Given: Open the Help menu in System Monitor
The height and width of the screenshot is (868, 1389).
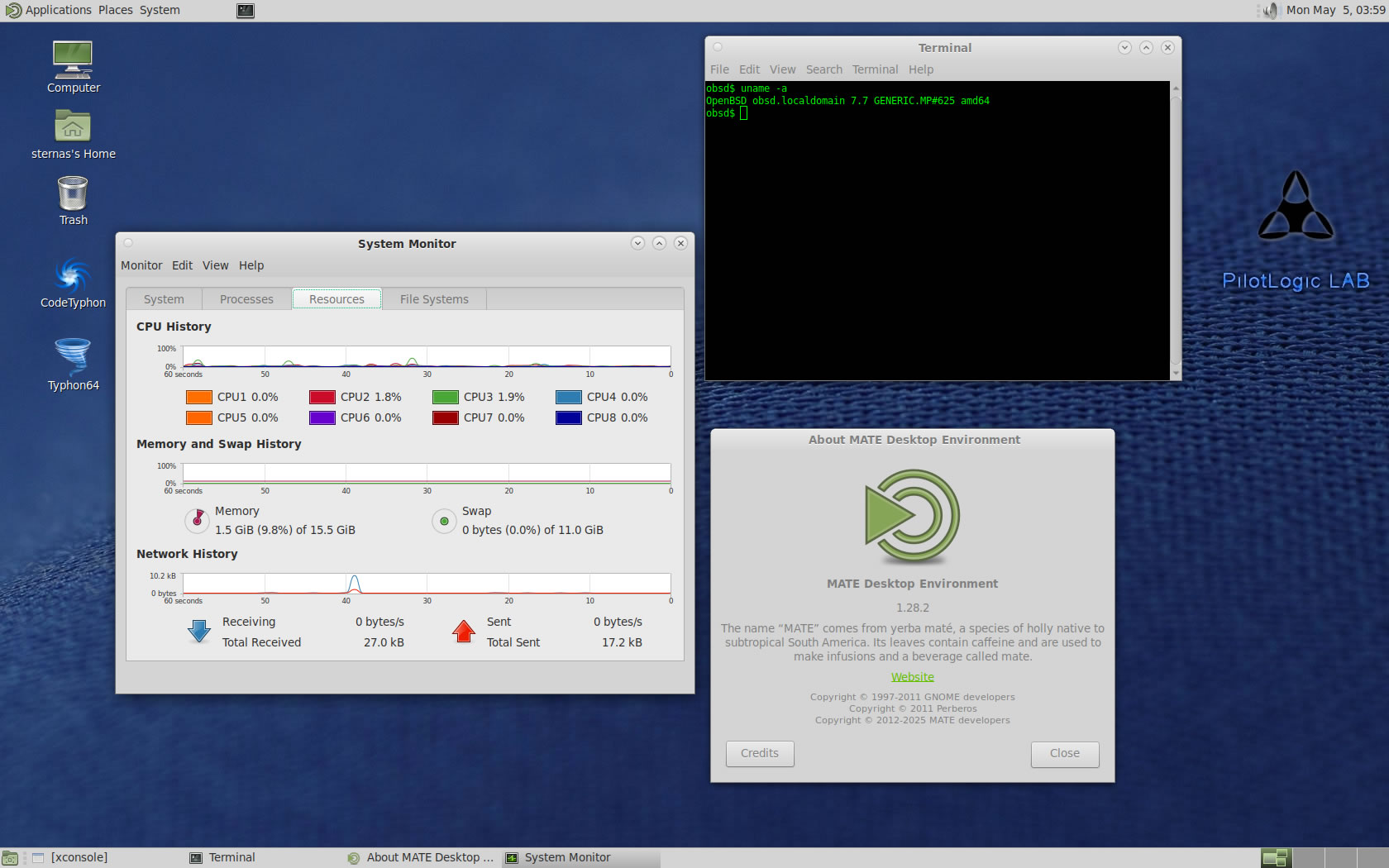Looking at the screenshot, I should click(251, 265).
